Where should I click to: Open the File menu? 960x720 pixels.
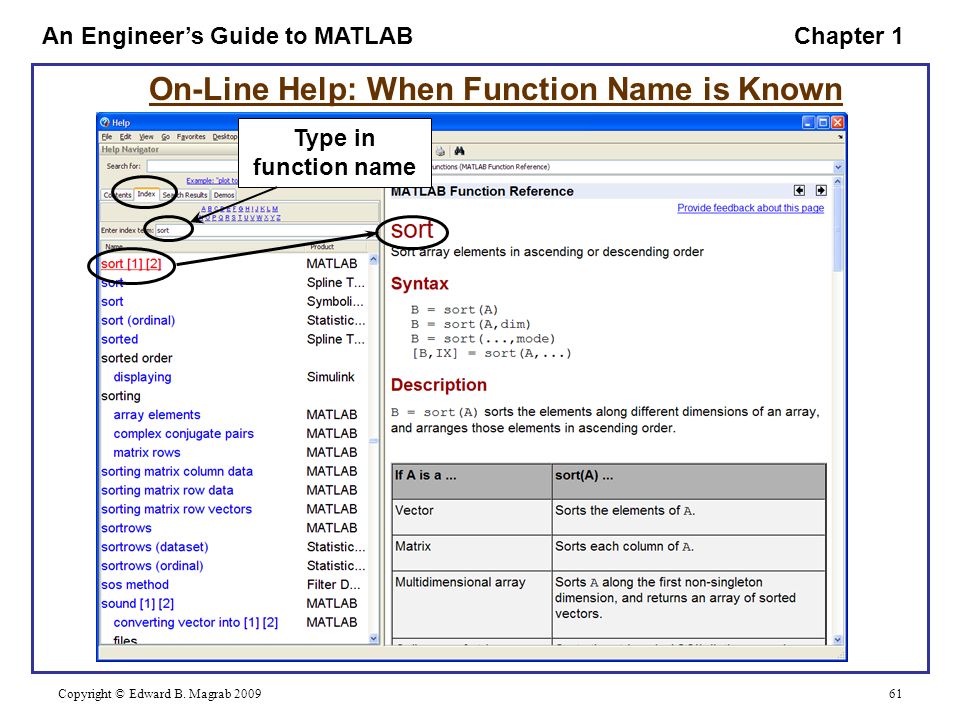[x=107, y=137]
